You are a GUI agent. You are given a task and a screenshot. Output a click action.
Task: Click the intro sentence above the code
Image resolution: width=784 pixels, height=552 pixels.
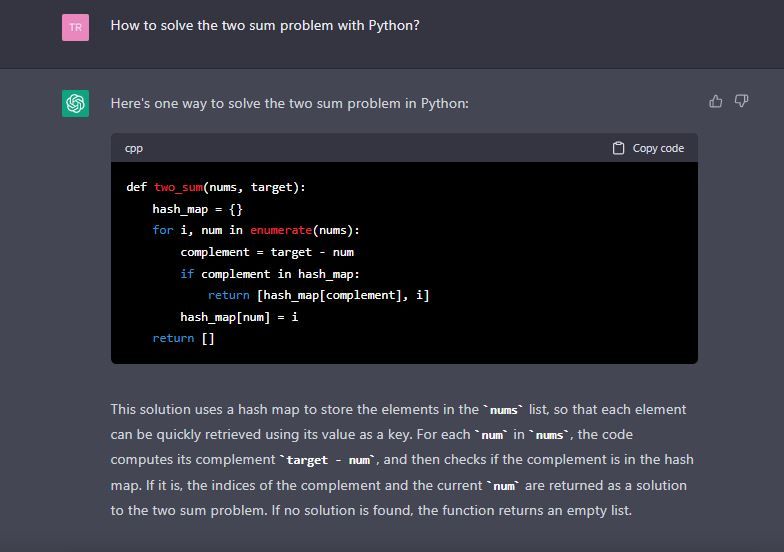click(x=290, y=104)
